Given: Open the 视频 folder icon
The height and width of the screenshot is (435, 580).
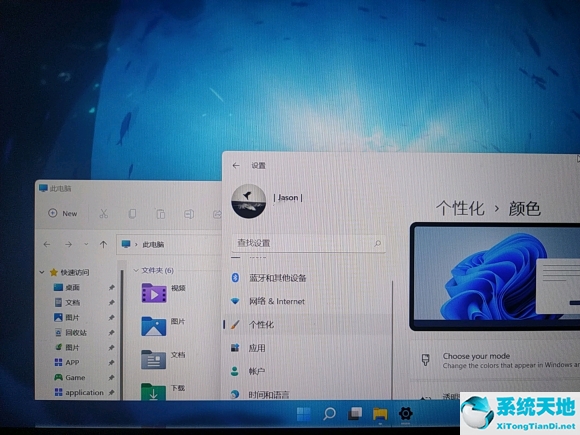Looking at the screenshot, I should click(x=154, y=293).
